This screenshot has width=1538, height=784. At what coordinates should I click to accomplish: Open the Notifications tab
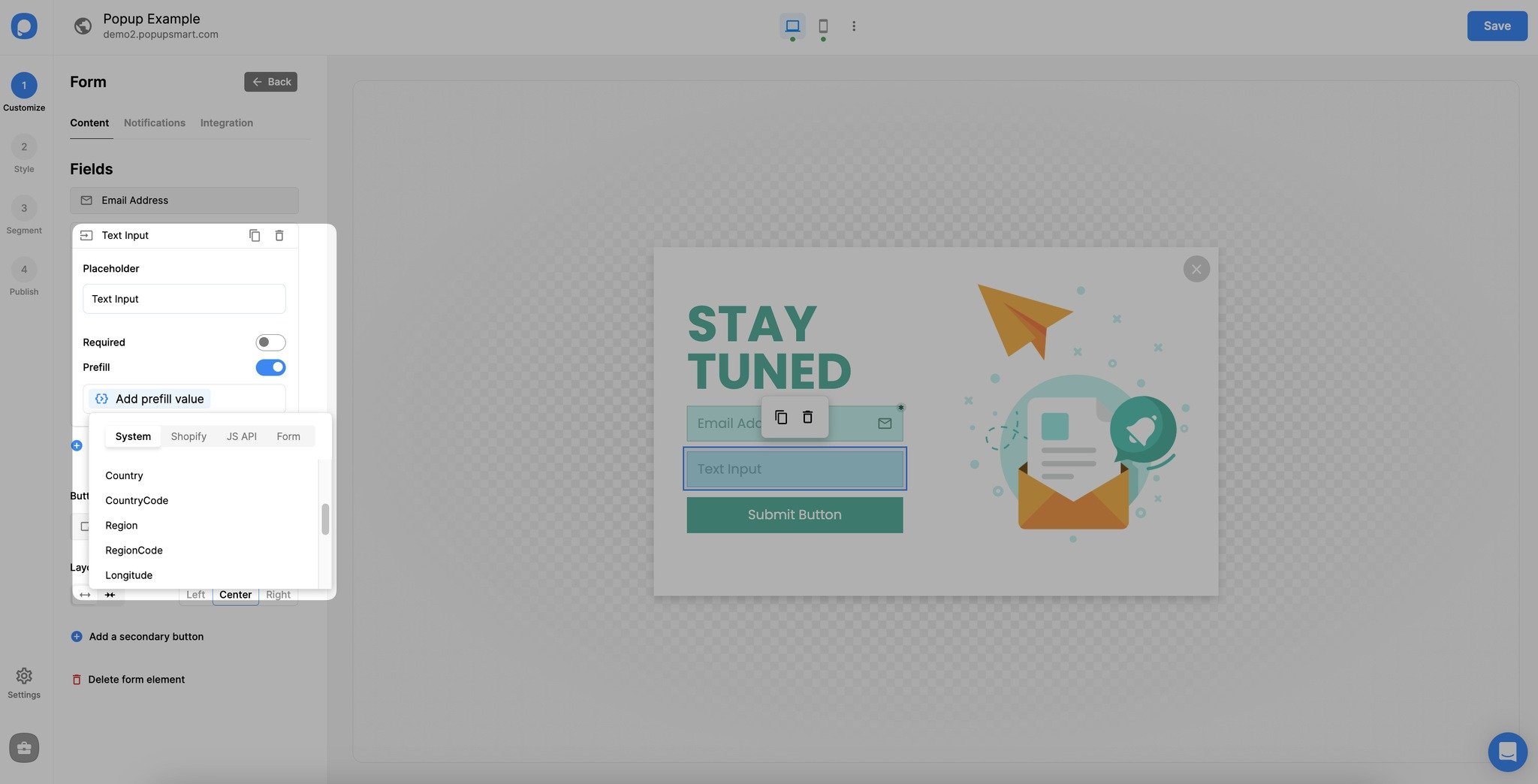[x=155, y=123]
